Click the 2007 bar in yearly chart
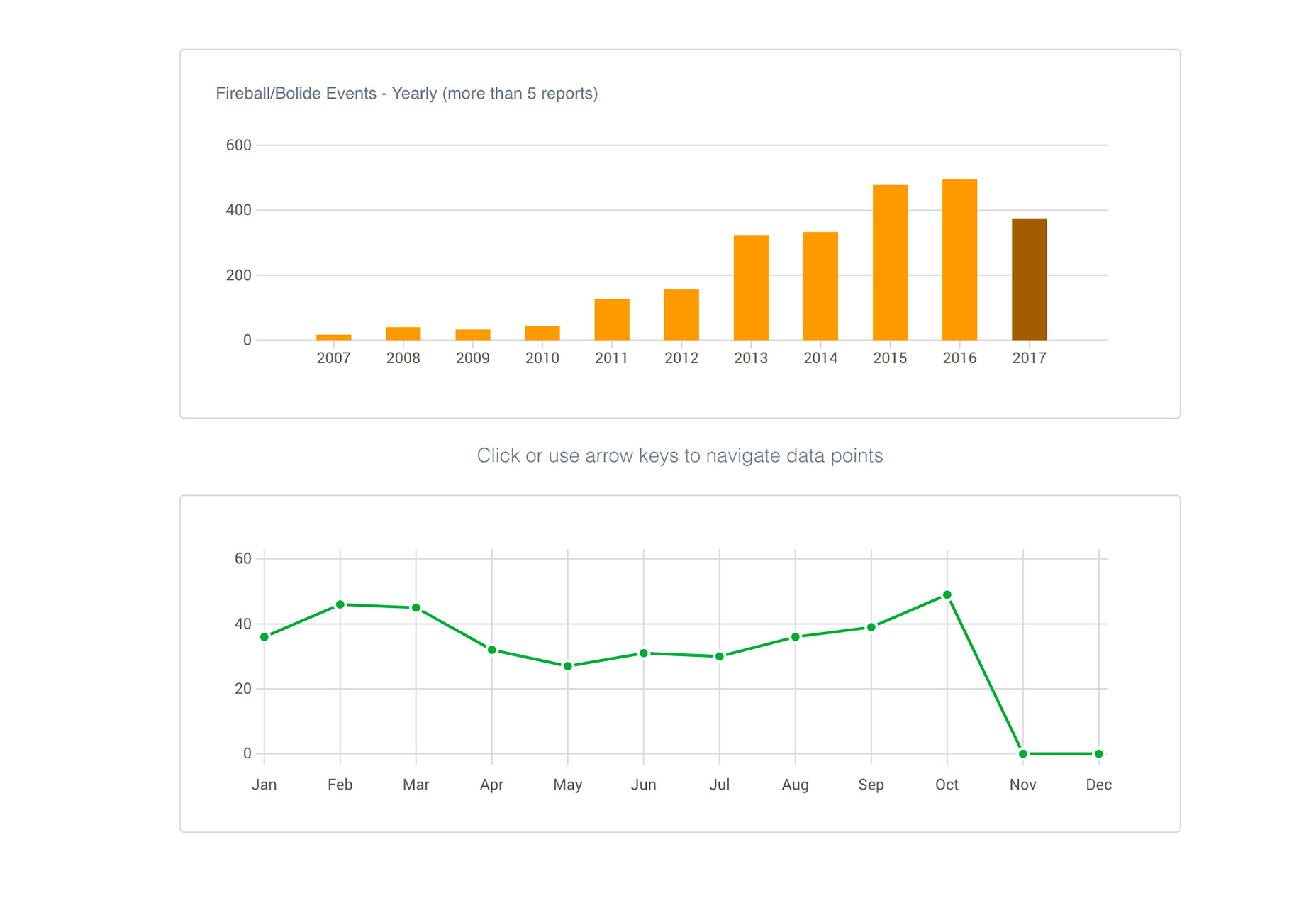The height and width of the screenshot is (908, 1316). (x=333, y=337)
